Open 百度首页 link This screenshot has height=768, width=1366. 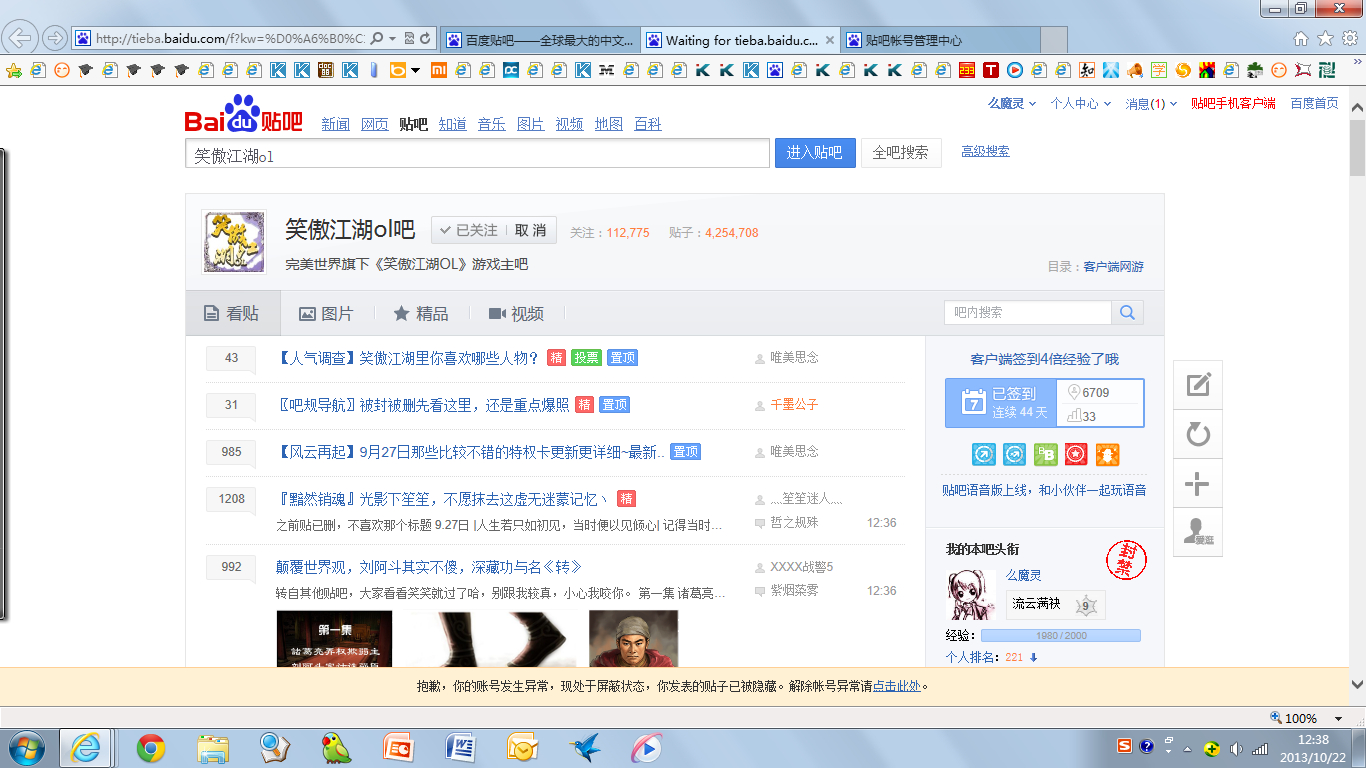coord(1314,104)
